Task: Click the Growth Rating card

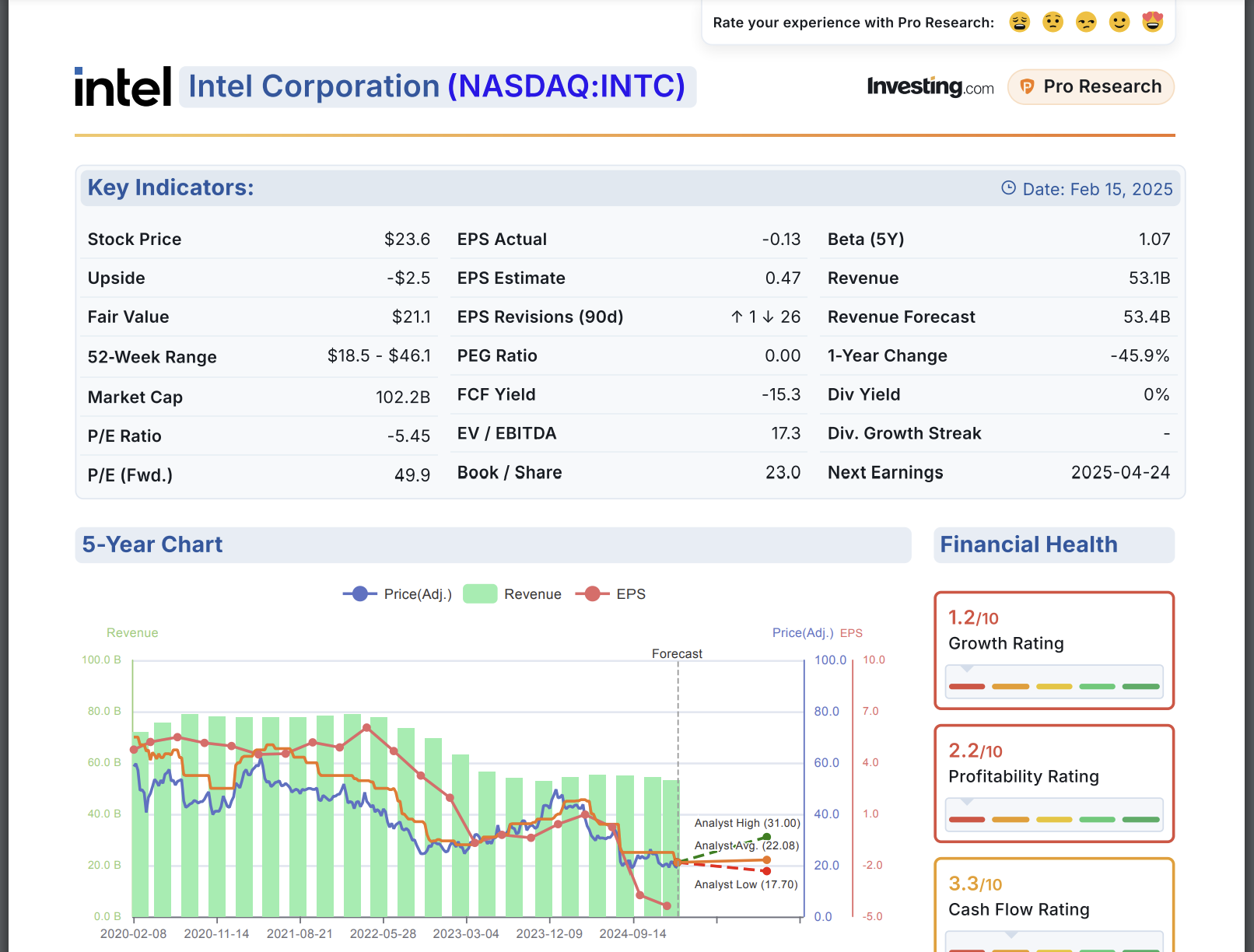Action: 1054,650
